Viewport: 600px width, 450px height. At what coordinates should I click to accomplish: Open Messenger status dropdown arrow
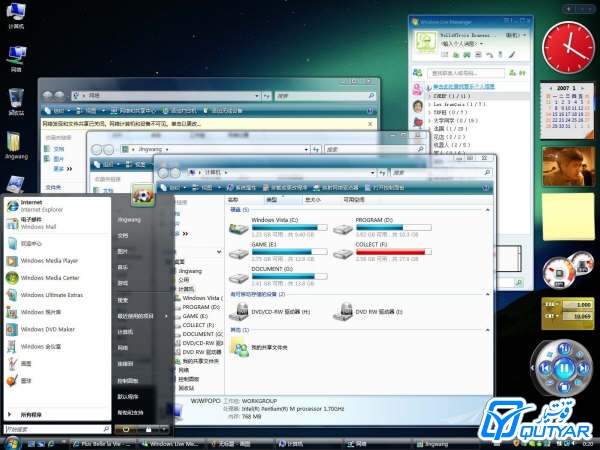click(524, 35)
